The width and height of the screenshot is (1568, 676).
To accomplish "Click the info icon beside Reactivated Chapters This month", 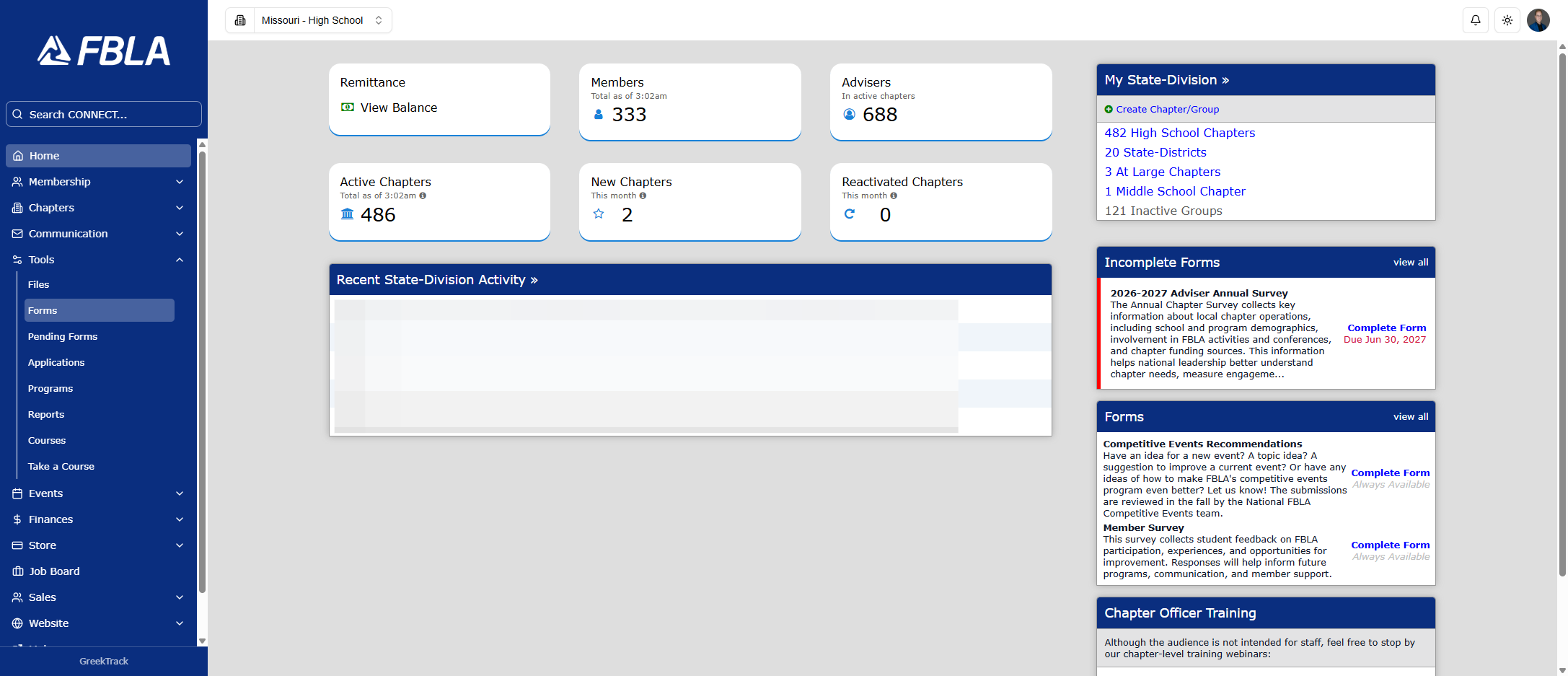I will [x=894, y=196].
